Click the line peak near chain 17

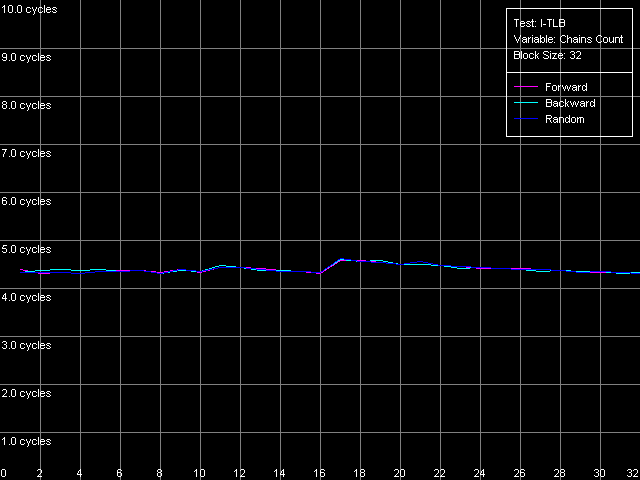tap(341, 259)
